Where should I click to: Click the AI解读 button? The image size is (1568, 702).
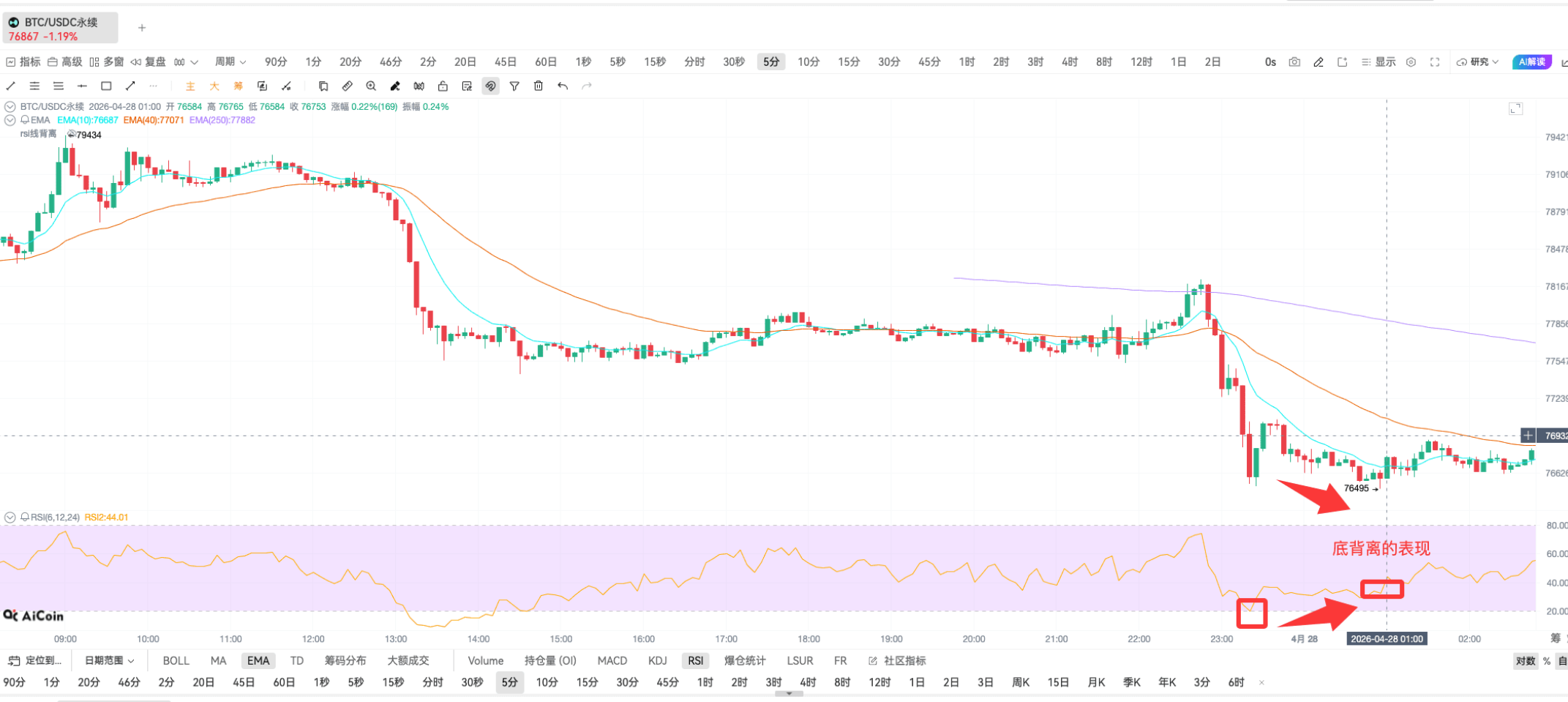[1531, 61]
